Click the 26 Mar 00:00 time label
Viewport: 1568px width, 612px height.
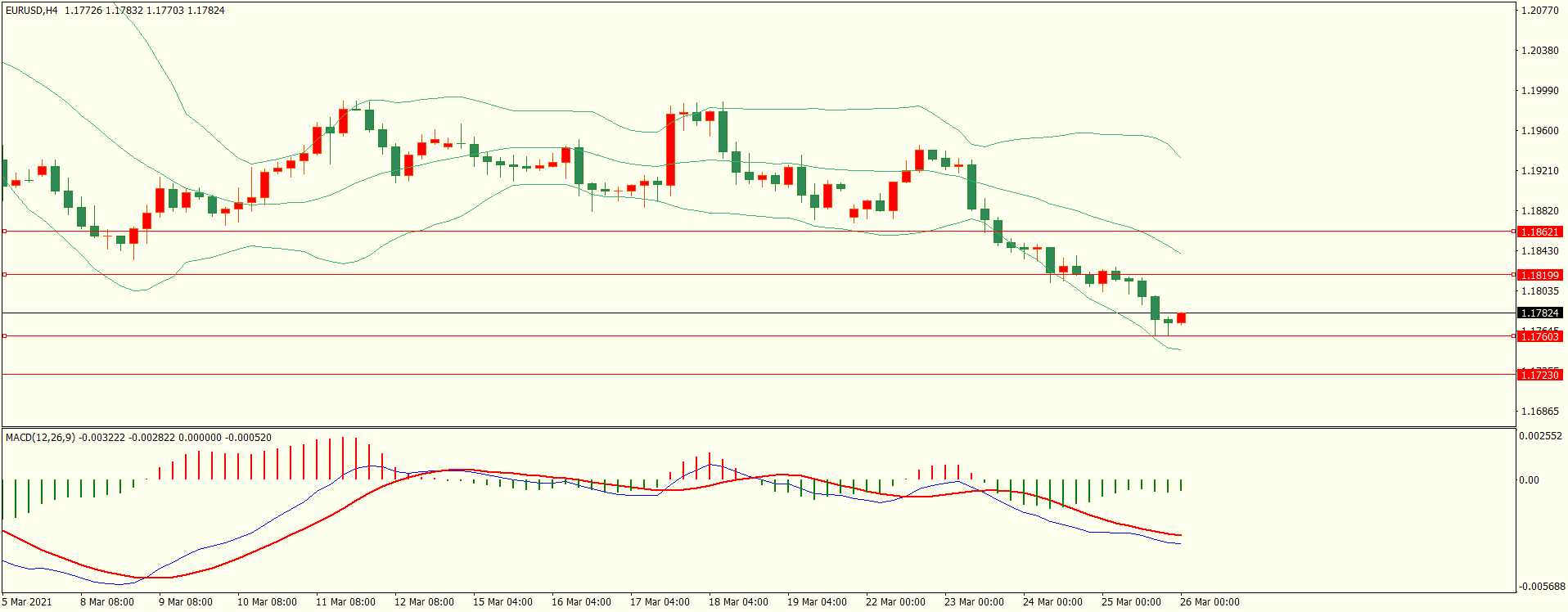click(x=1210, y=602)
